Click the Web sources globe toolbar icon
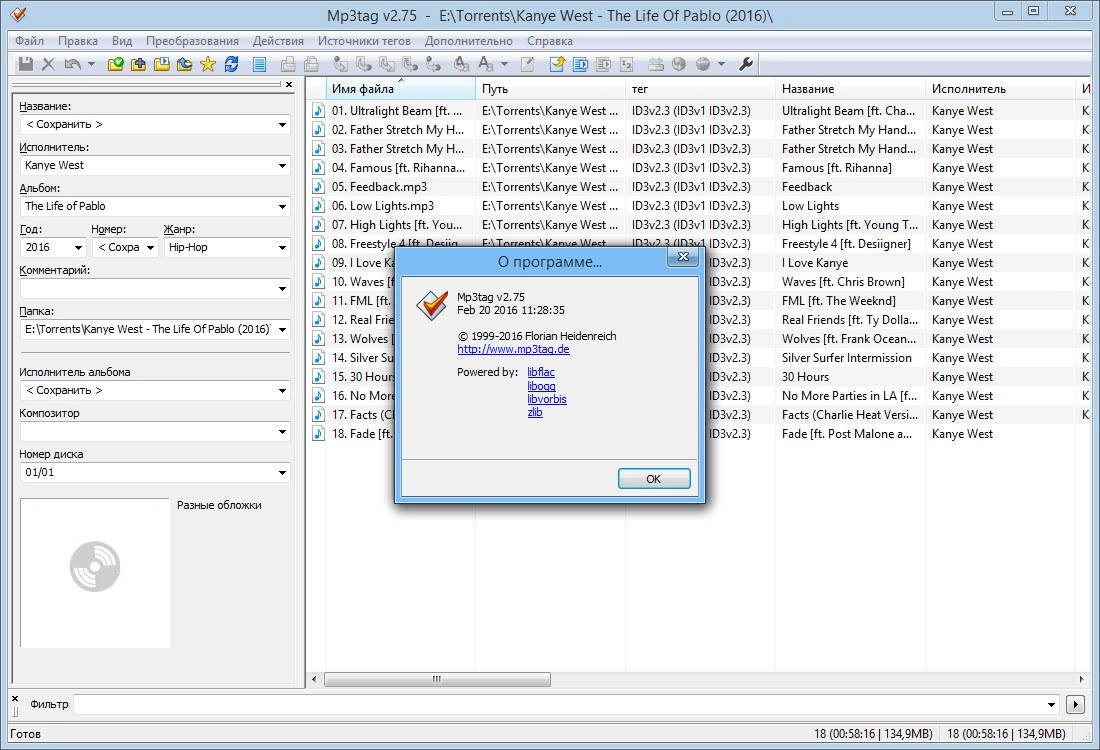The width and height of the screenshot is (1100, 750). [703, 65]
